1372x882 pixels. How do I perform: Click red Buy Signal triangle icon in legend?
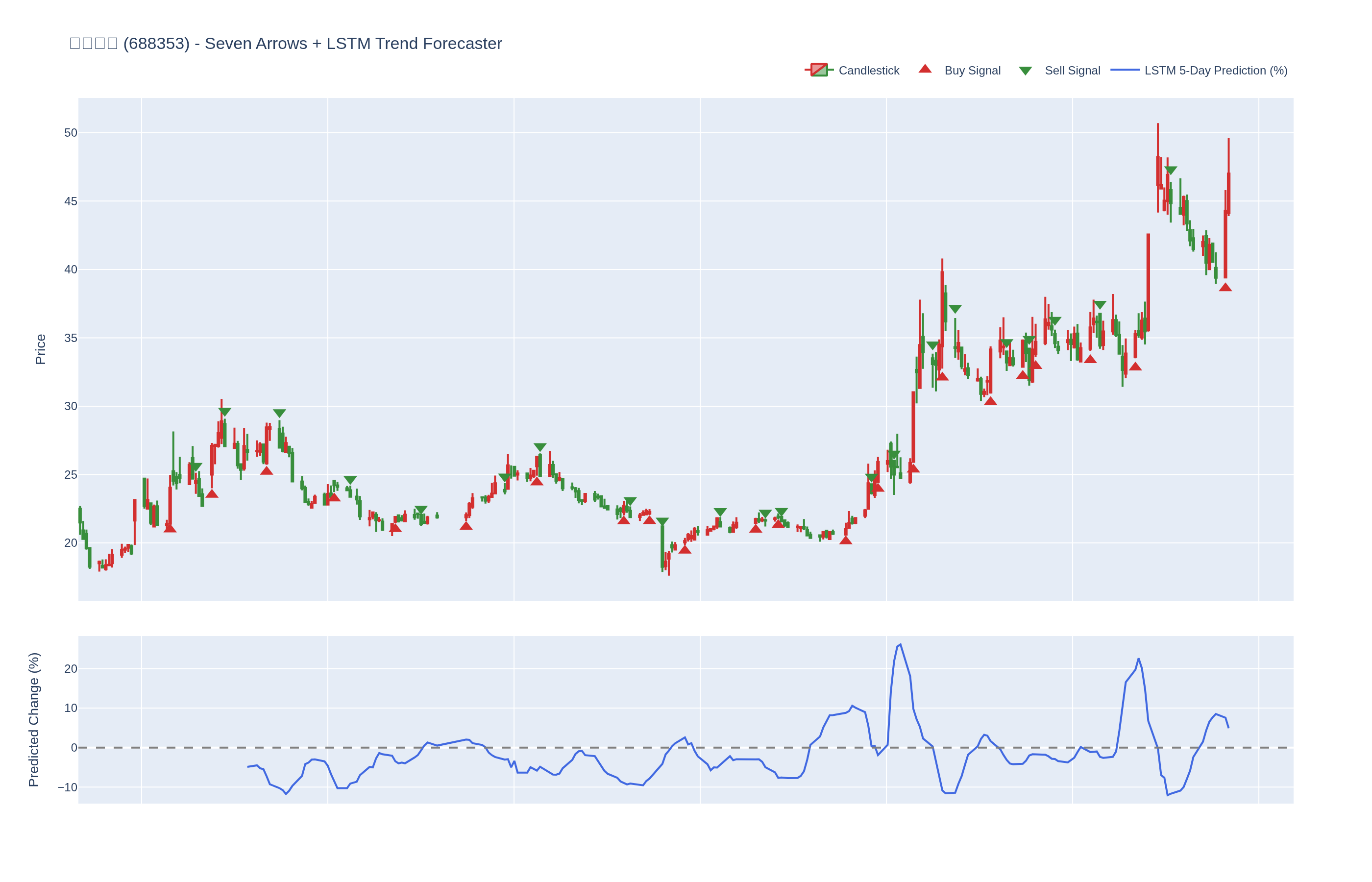coord(925,69)
